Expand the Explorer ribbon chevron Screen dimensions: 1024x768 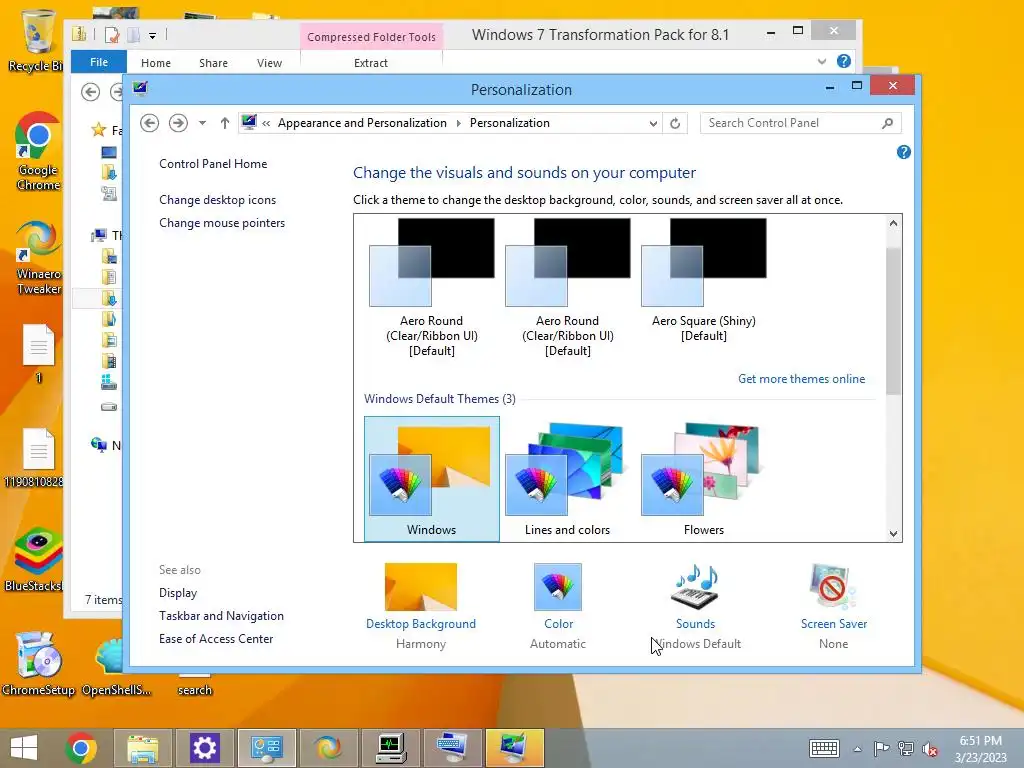(822, 61)
